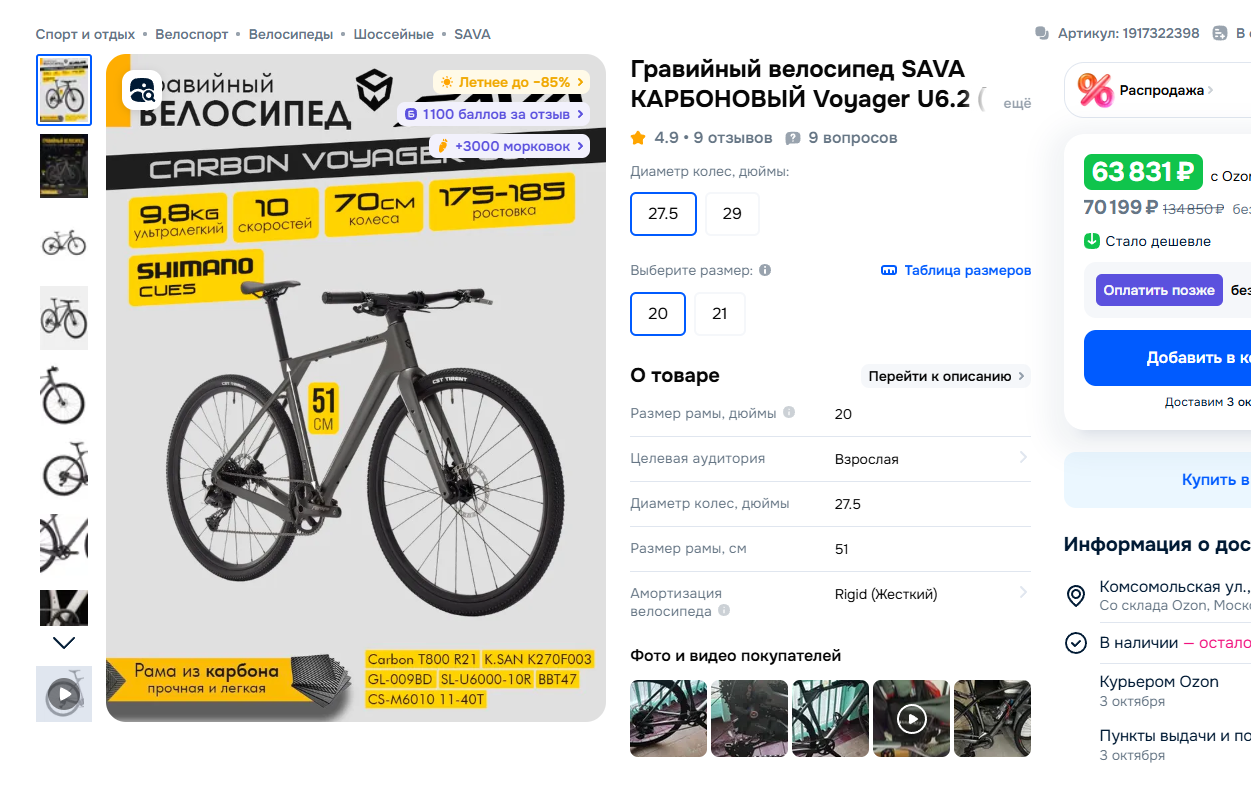
Task: Select wheel diameter 27.5
Action: click(x=663, y=214)
